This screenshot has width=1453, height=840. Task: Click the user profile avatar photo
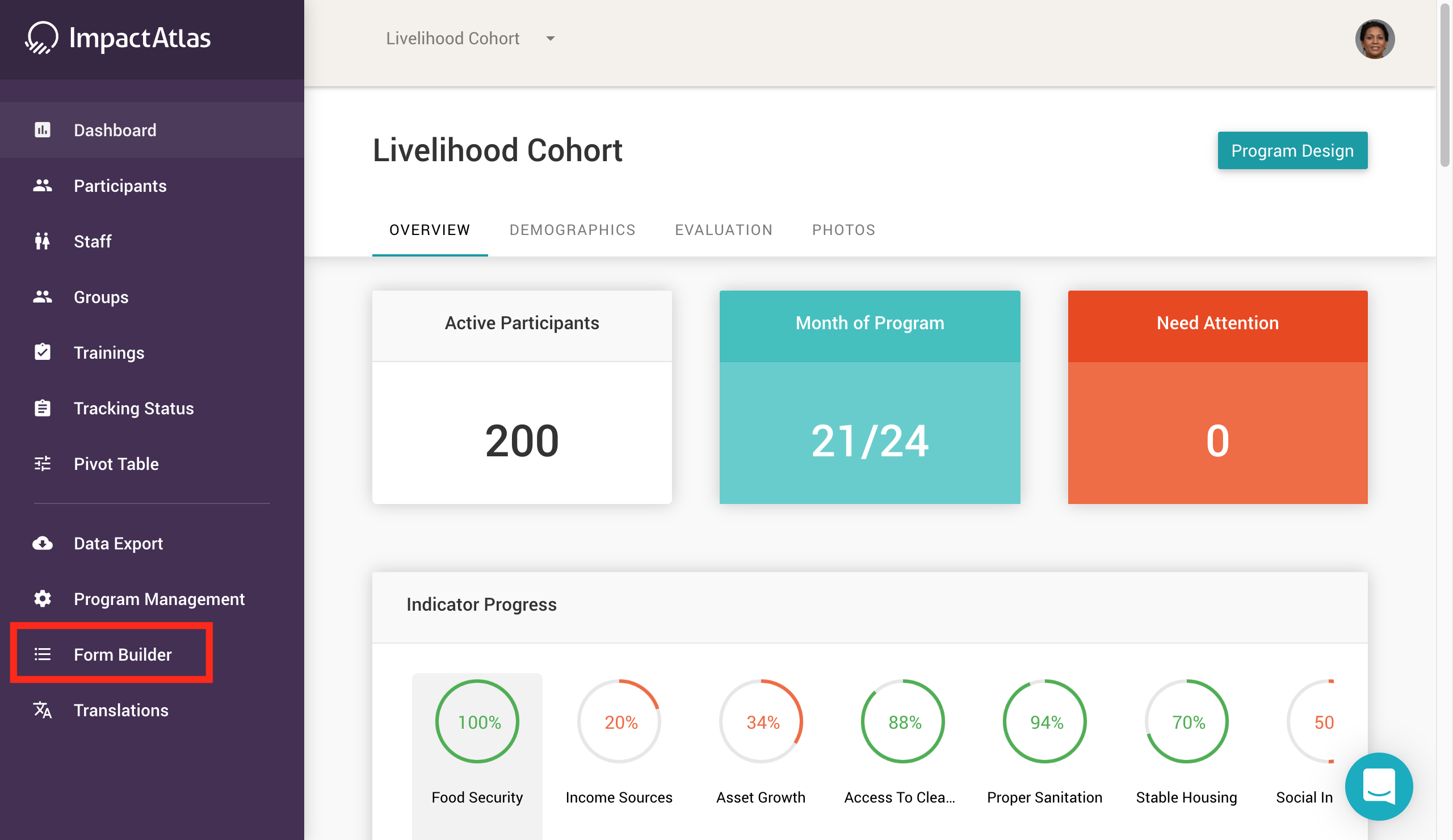click(x=1374, y=39)
